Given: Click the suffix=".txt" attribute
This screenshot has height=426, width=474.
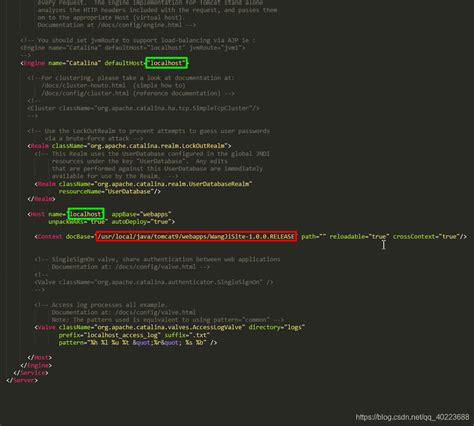Looking at the screenshot, I should coord(187,335).
